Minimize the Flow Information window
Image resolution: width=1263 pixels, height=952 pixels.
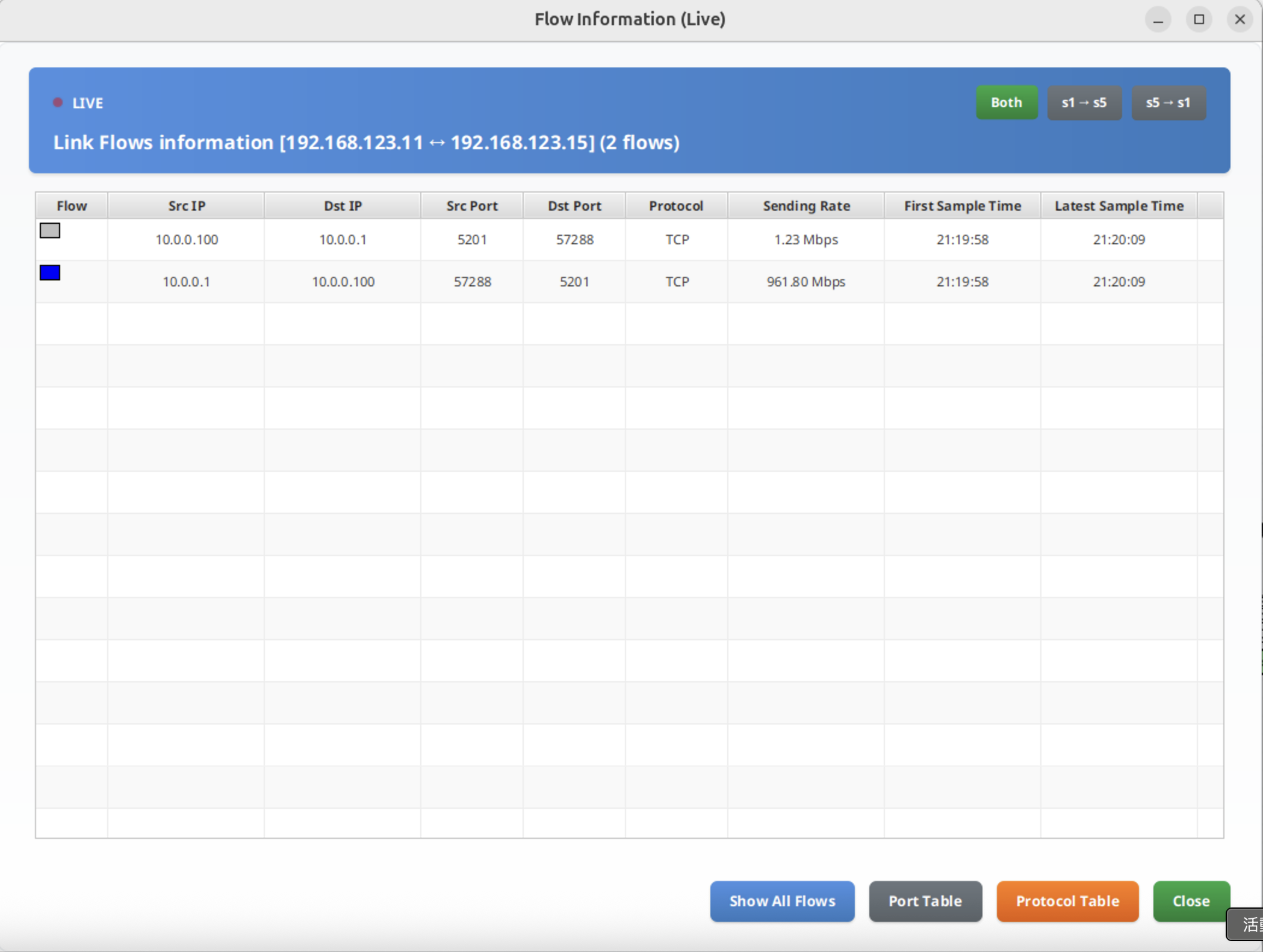1158,19
